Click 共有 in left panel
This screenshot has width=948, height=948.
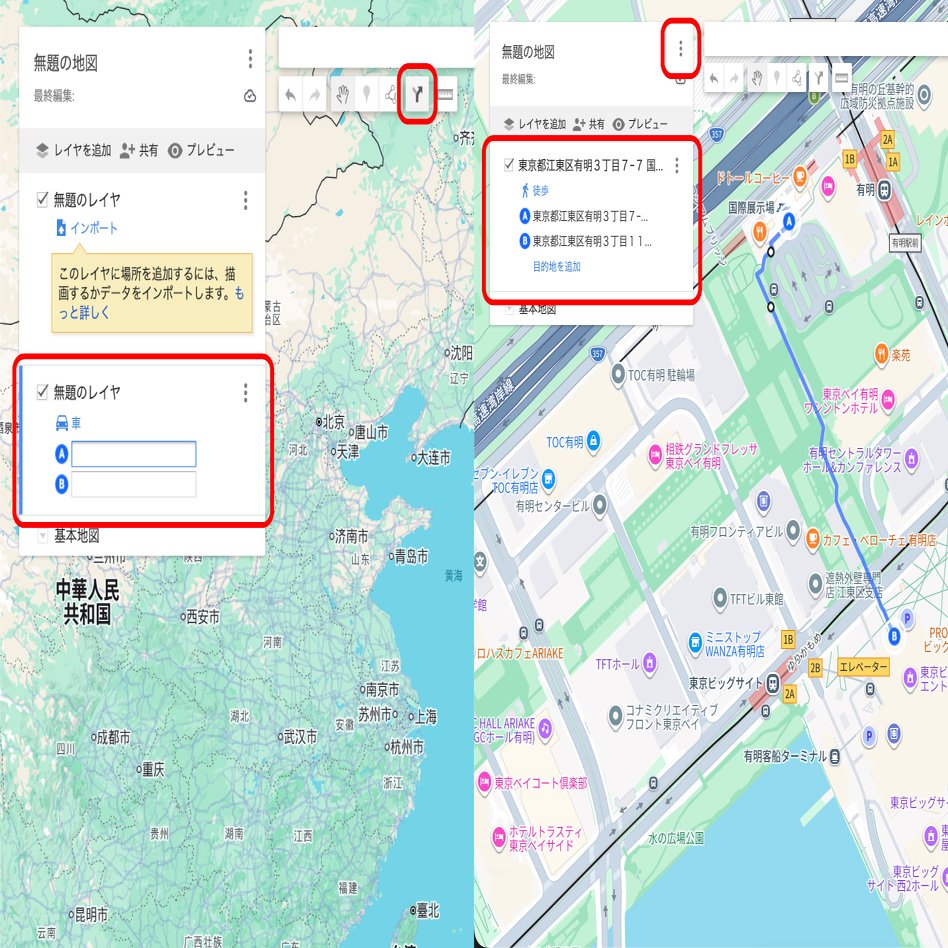(x=139, y=150)
